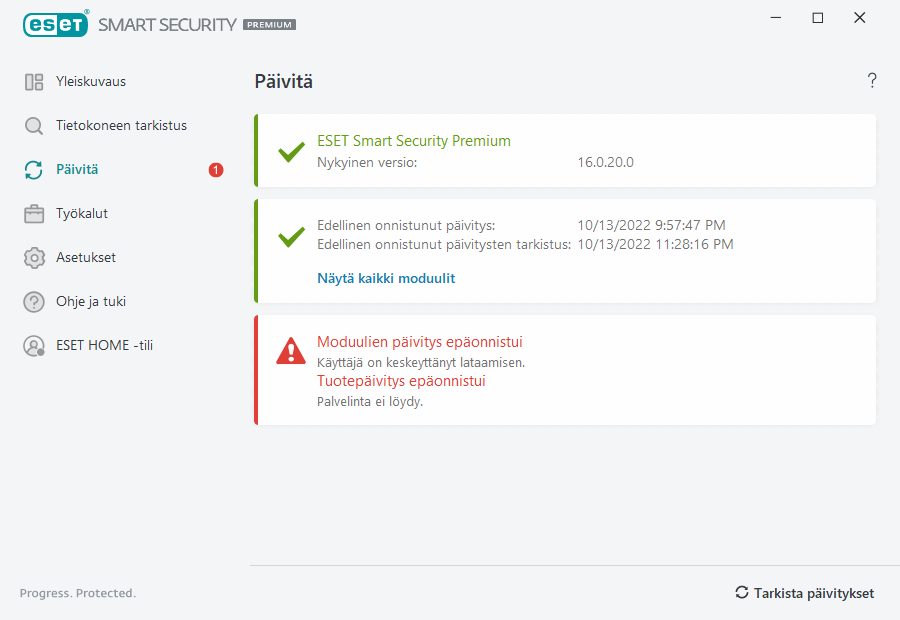Click the ESET Smart Security Premium heading
This screenshot has height=620, width=900.
414,141
